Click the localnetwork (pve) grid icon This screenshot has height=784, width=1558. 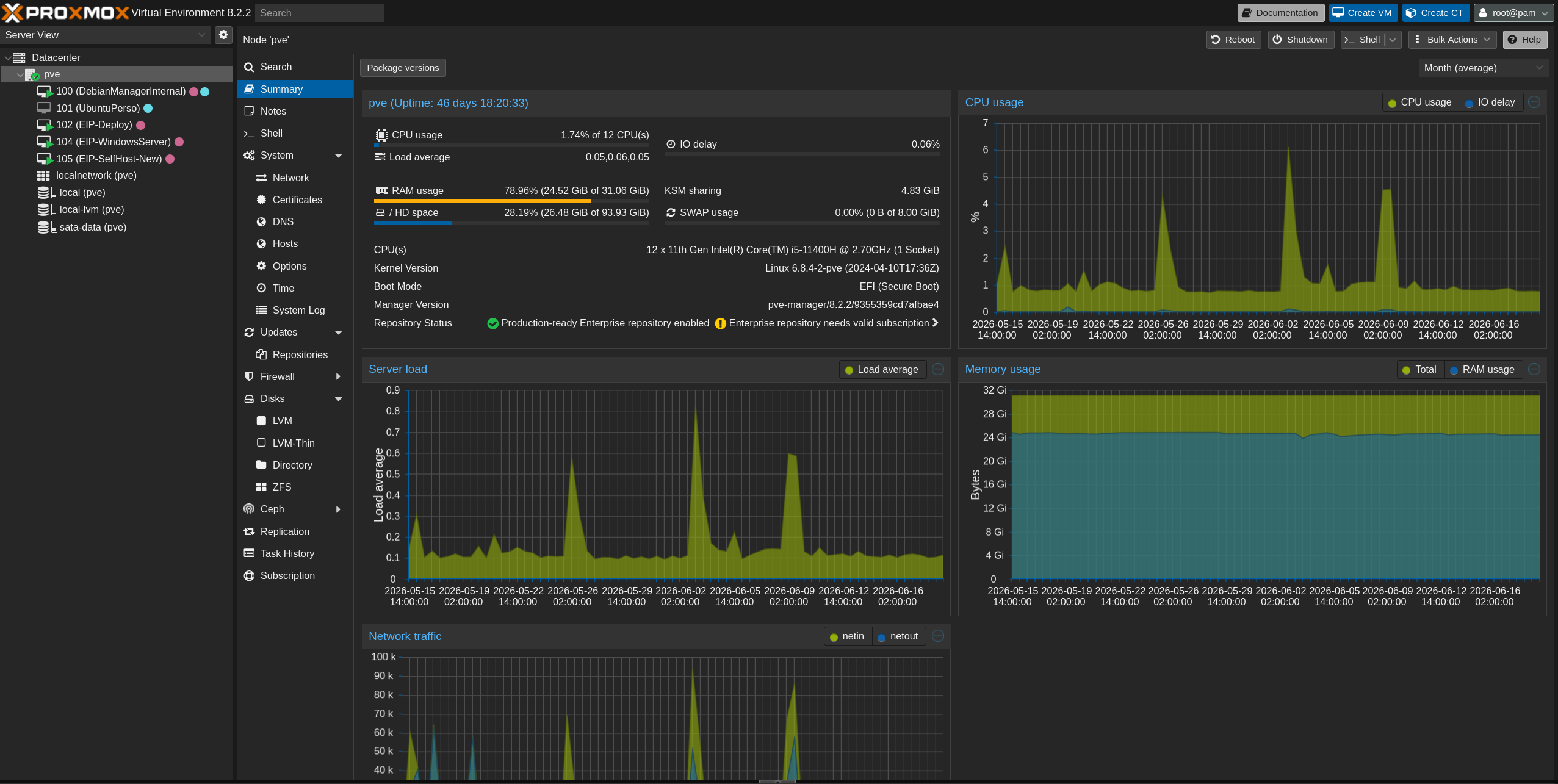coord(43,176)
